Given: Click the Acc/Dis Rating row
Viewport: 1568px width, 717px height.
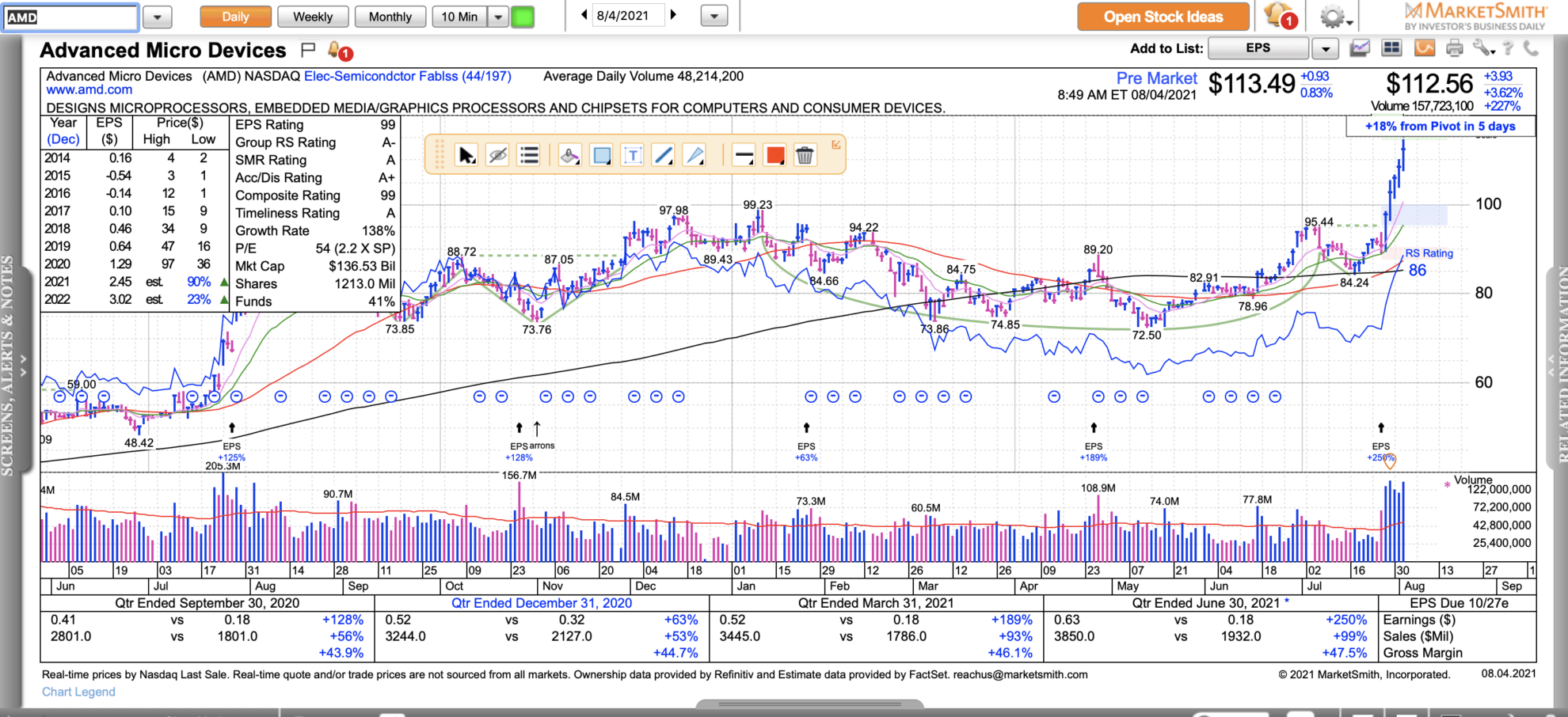Looking at the screenshot, I should (315, 178).
